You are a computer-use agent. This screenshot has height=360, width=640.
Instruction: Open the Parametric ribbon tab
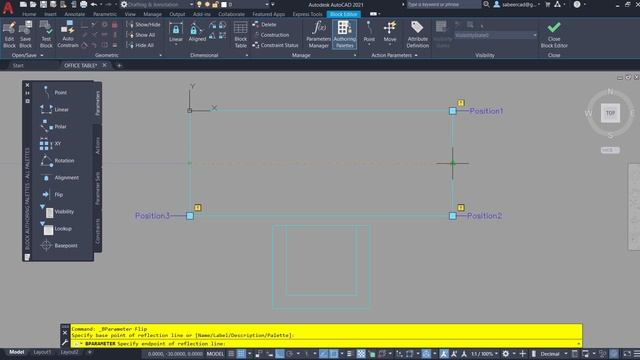pos(104,14)
